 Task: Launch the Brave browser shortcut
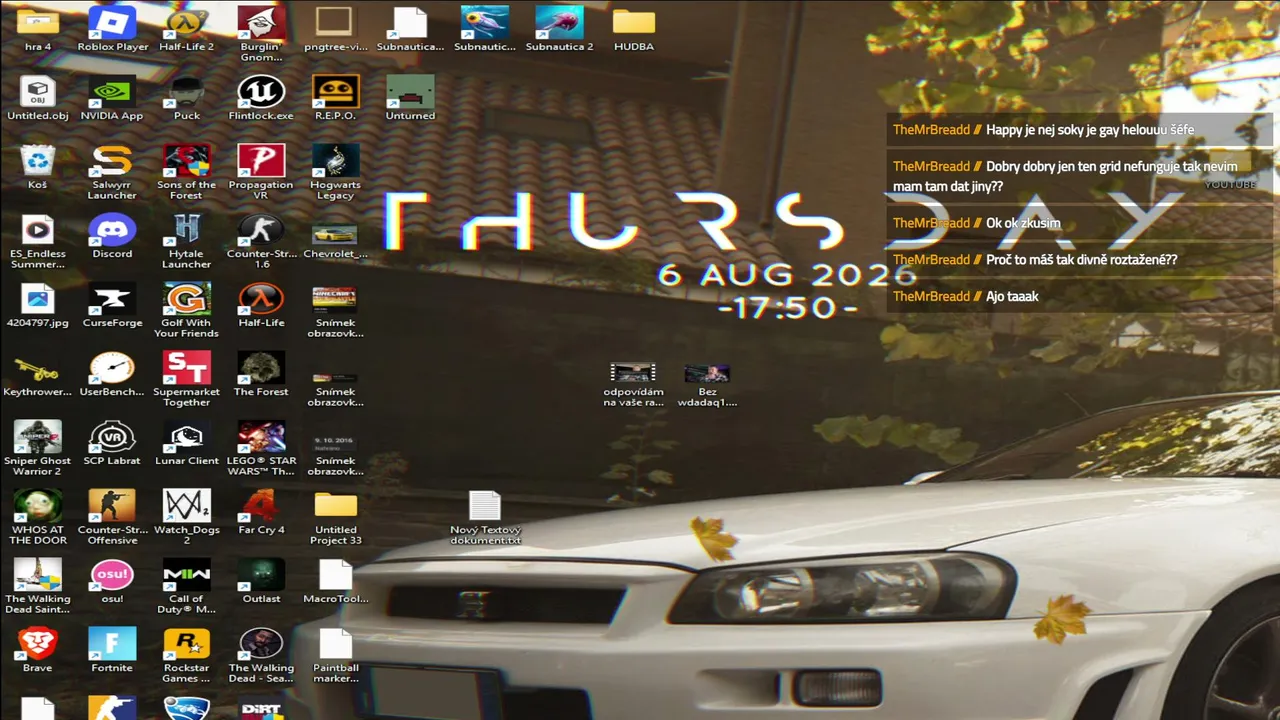38,650
